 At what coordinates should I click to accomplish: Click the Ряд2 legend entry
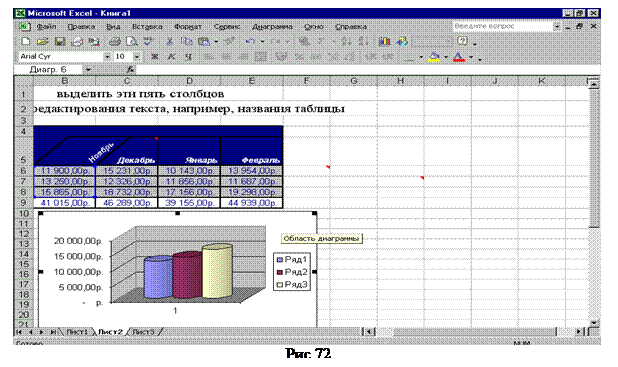coord(292,272)
